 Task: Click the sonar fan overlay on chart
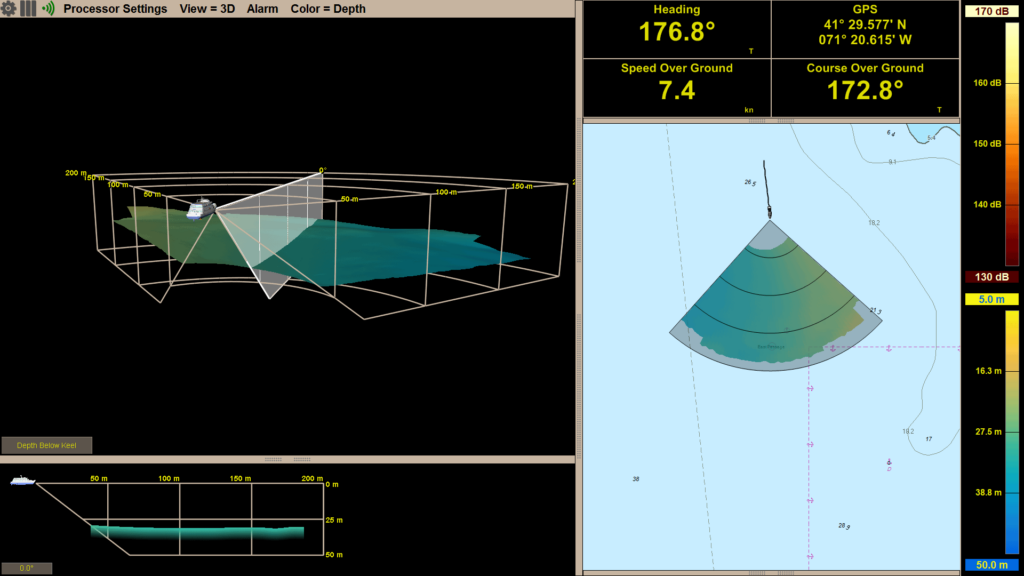point(776,297)
